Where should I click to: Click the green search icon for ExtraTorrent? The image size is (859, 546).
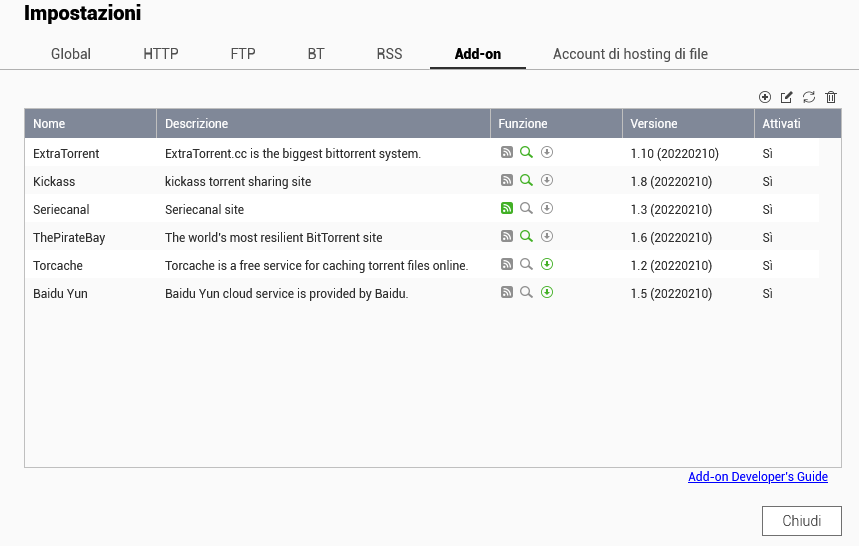click(526, 153)
